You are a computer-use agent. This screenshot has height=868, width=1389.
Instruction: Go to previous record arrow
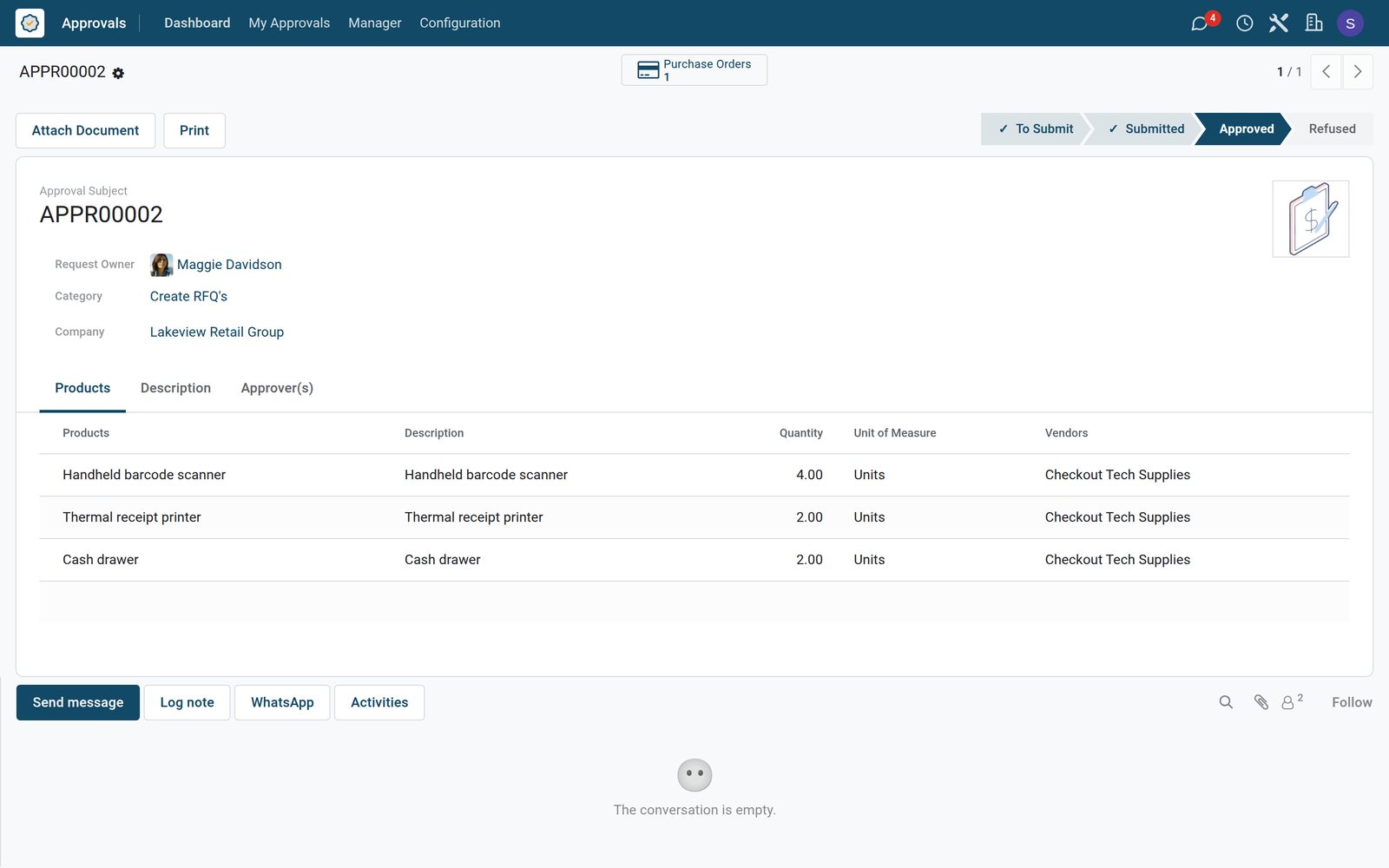(x=1326, y=72)
